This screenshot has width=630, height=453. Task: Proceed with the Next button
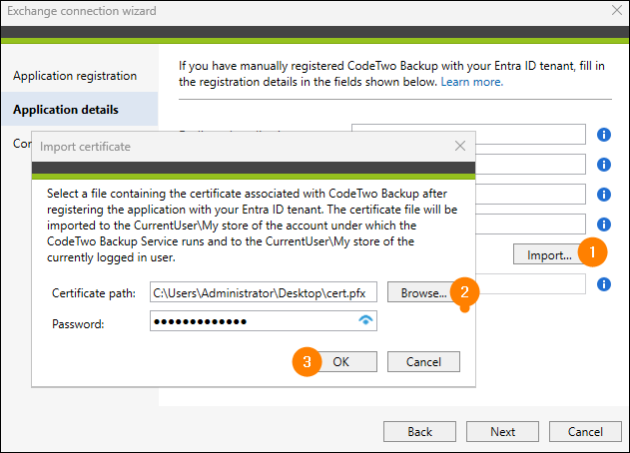tap(502, 432)
